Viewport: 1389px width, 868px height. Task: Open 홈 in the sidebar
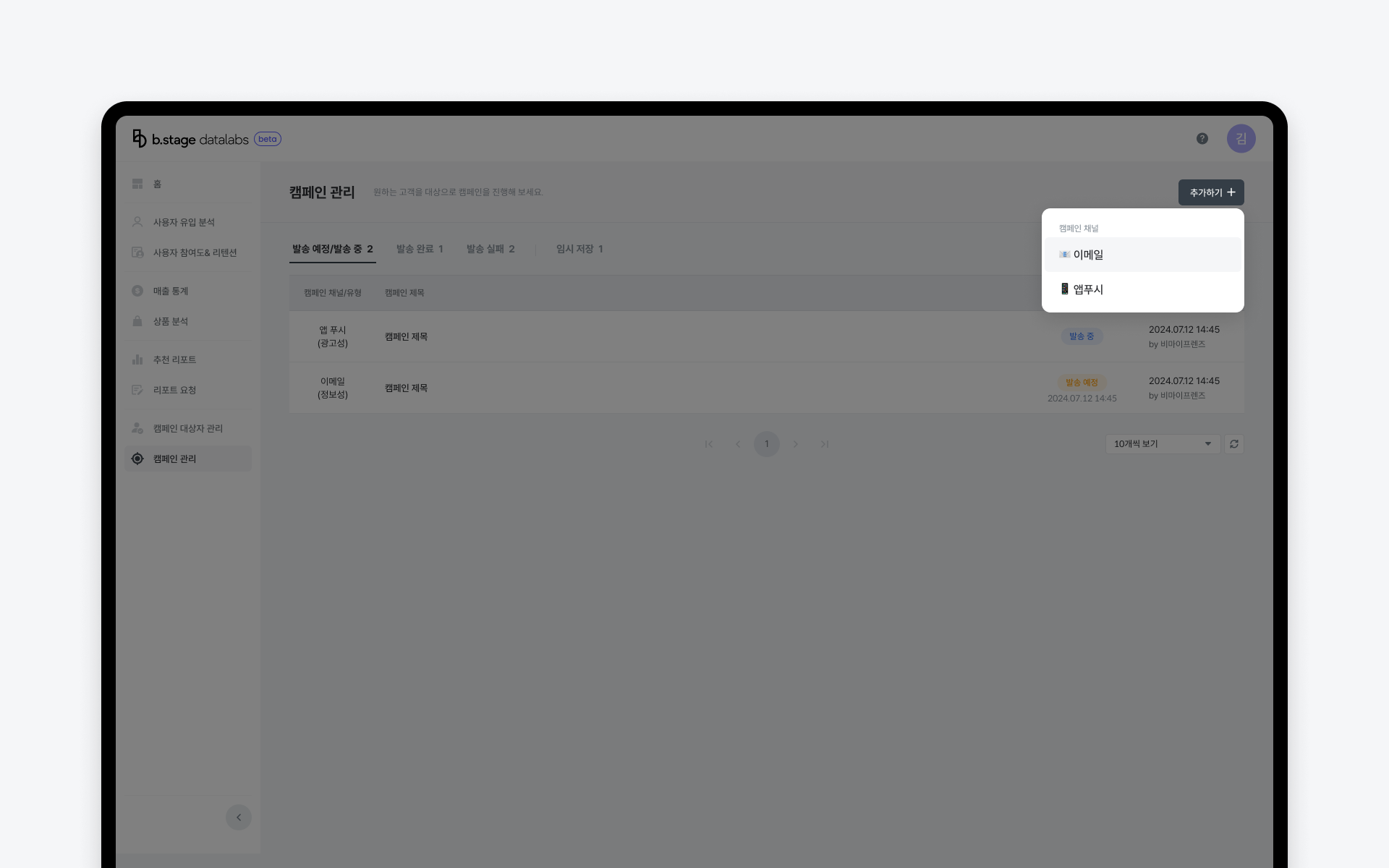188,184
